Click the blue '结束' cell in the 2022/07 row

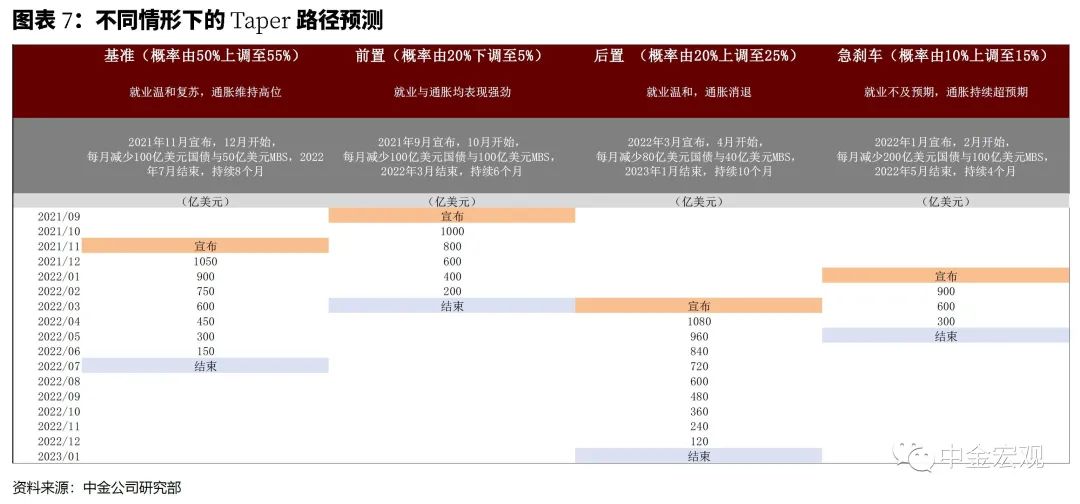click(205, 366)
